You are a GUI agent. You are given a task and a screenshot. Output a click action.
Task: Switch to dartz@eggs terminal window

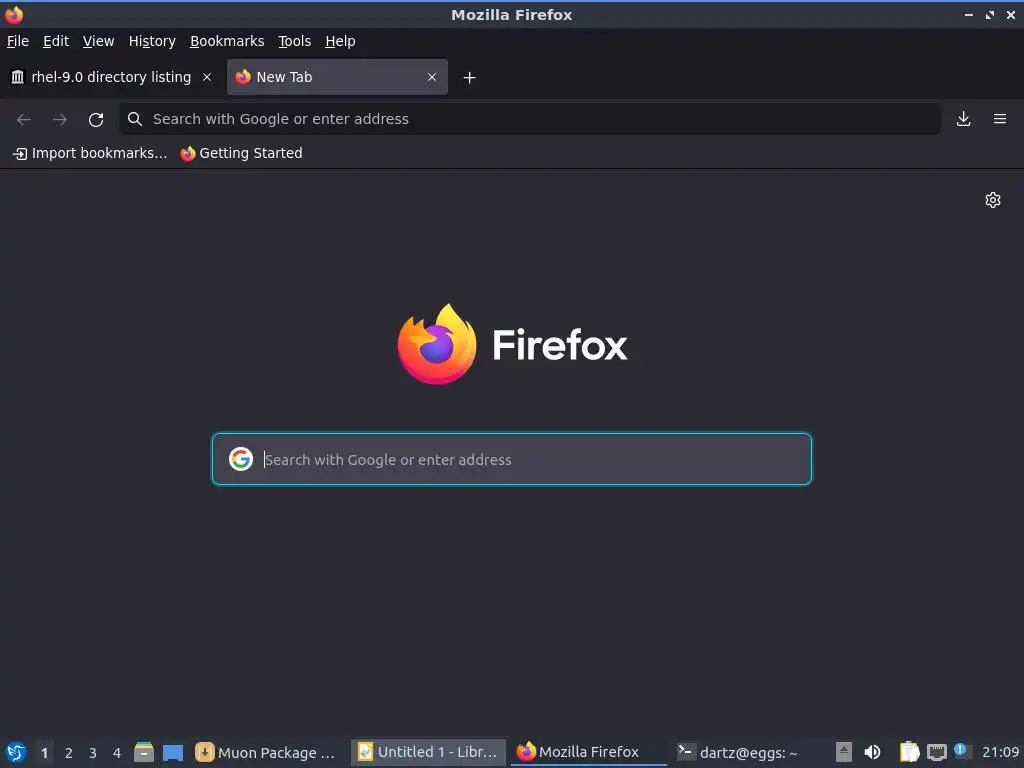pyautogui.click(x=748, y=752)
